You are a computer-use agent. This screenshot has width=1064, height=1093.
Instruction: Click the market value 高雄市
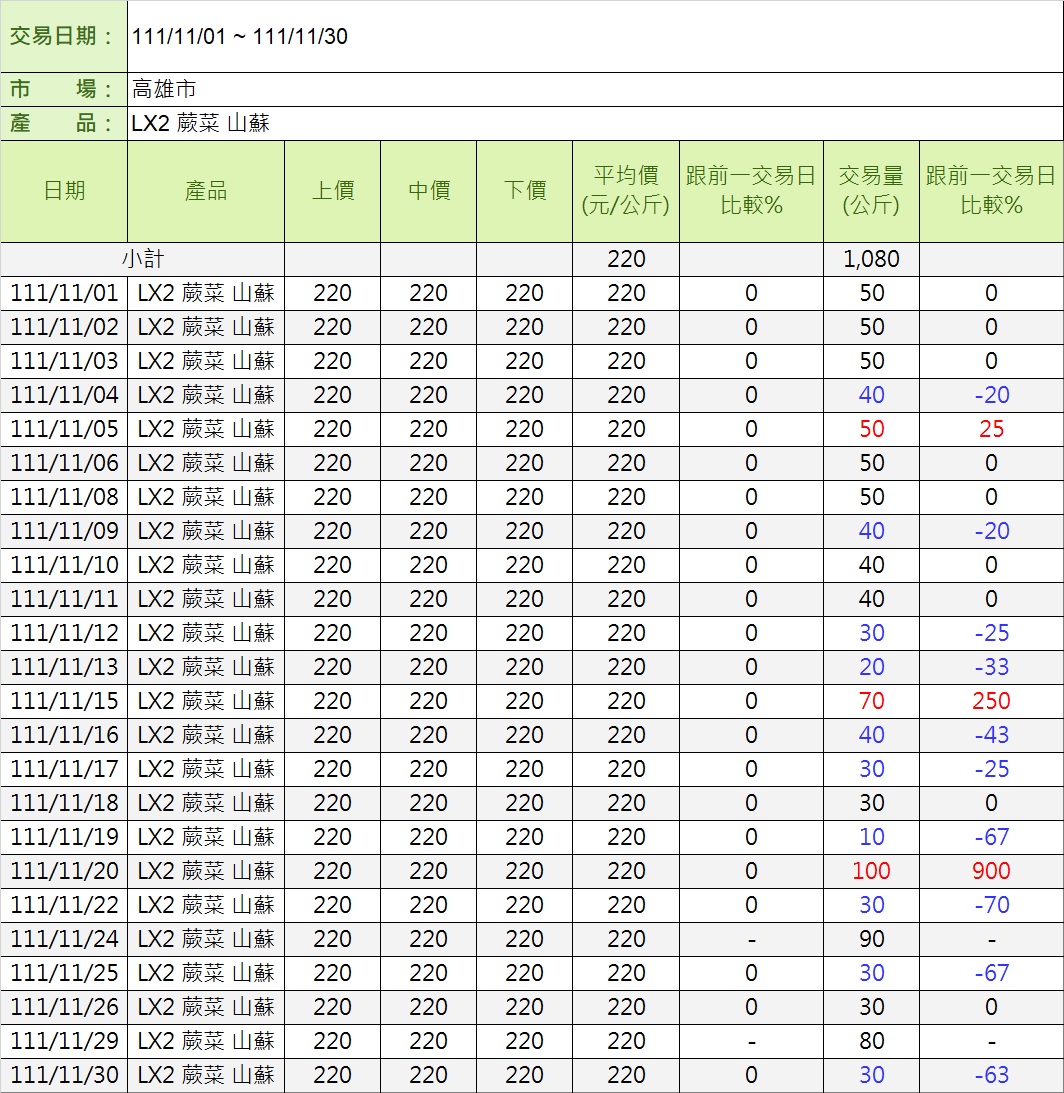click(164, 89)
